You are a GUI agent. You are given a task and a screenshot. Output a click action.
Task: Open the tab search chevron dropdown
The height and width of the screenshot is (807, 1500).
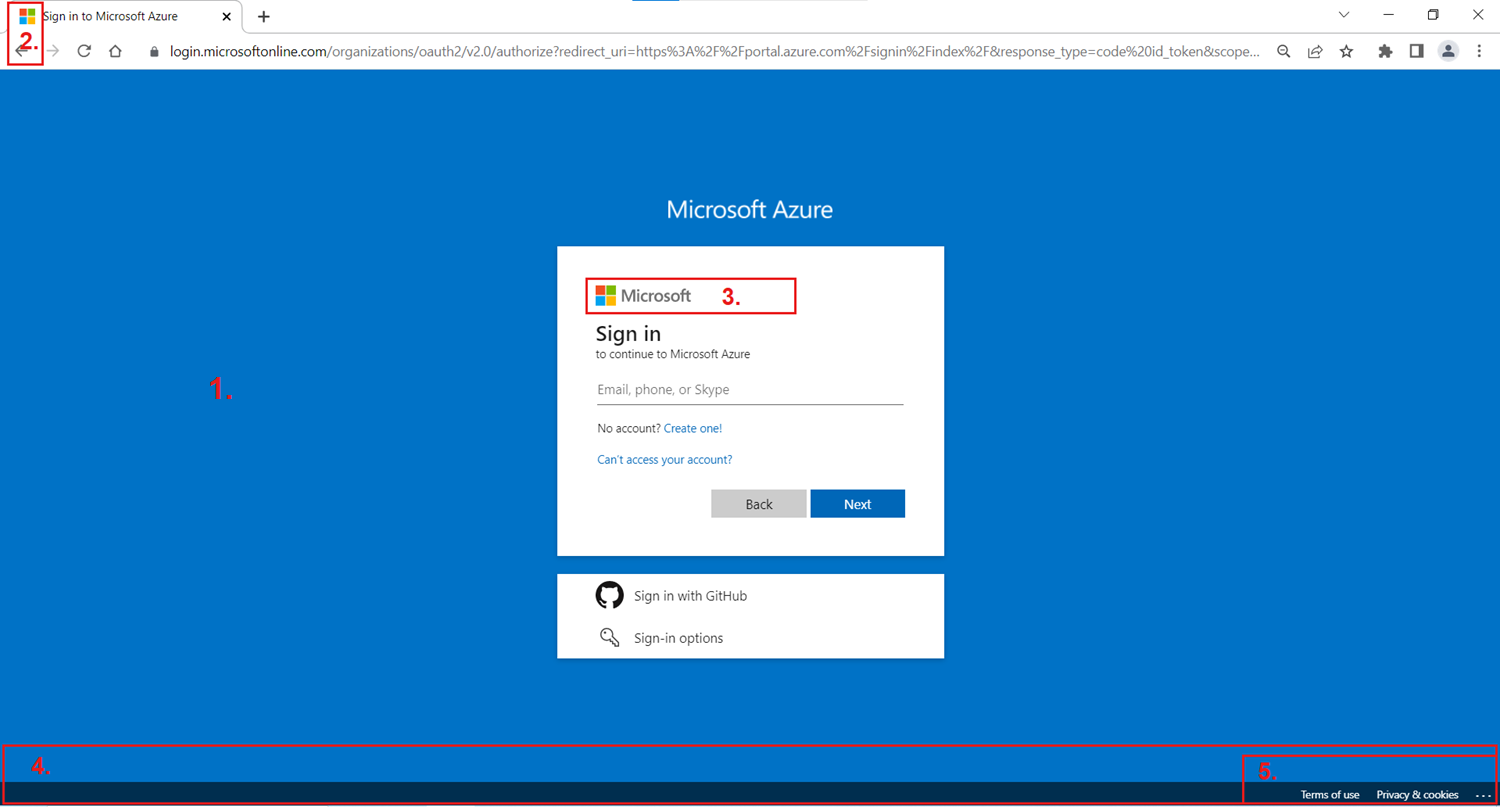pyautogui.click(x=1344, y=15)
